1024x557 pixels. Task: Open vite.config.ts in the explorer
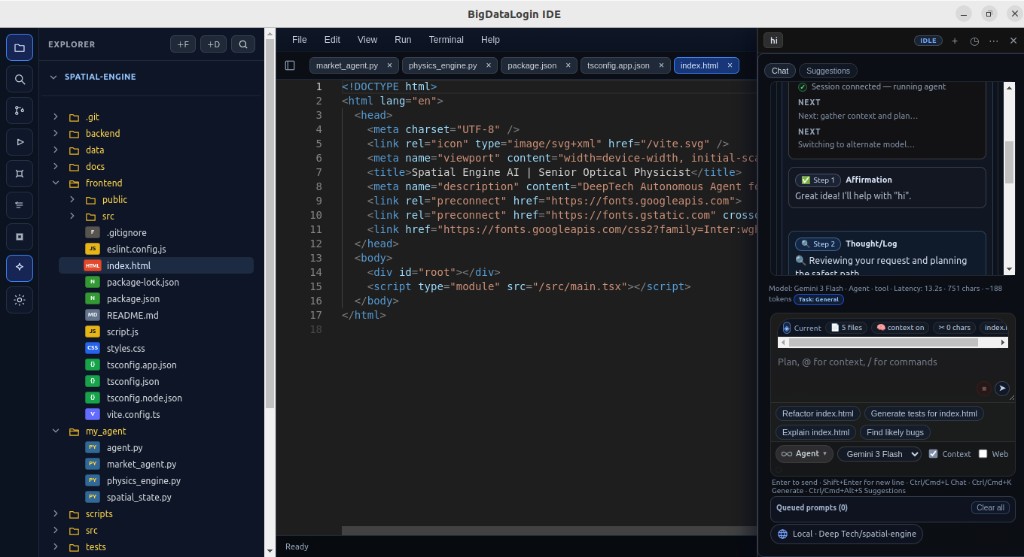point(133,415)
